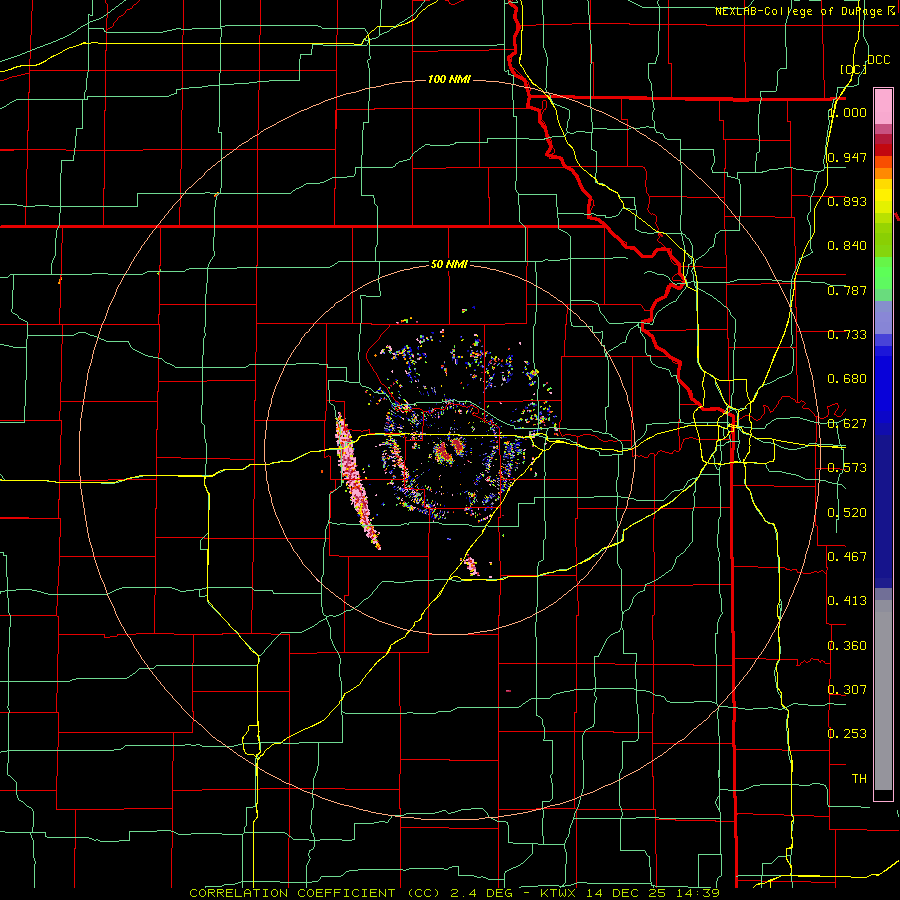Click the DCC label above the color scale
The image size is (900, 900).
pos(878,60)
